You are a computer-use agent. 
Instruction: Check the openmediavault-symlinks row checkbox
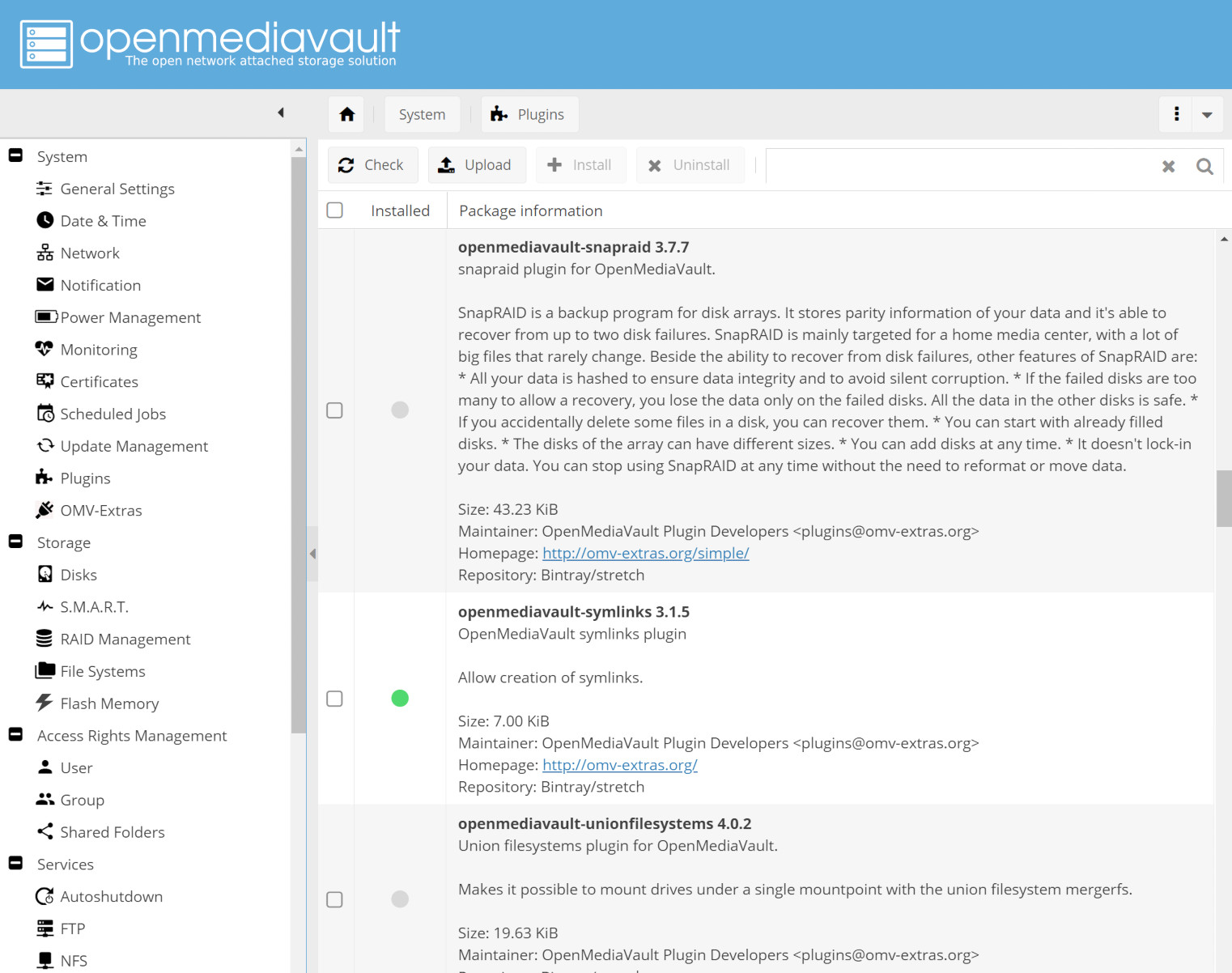334,699
